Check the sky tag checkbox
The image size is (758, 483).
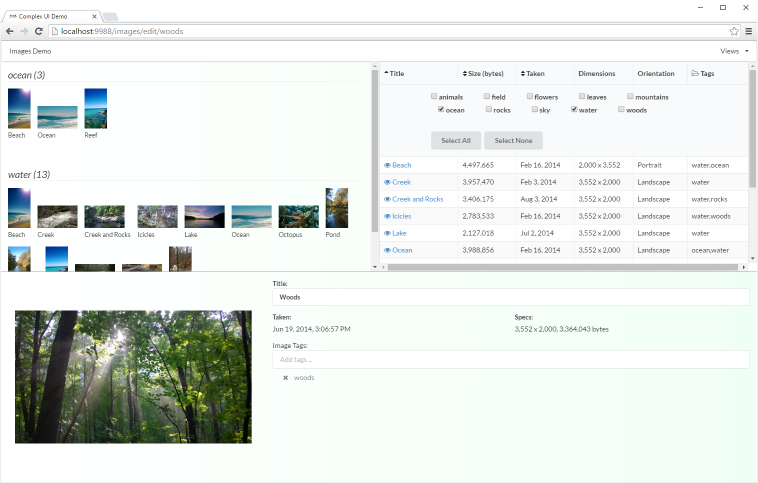click(x=535, y=109)
